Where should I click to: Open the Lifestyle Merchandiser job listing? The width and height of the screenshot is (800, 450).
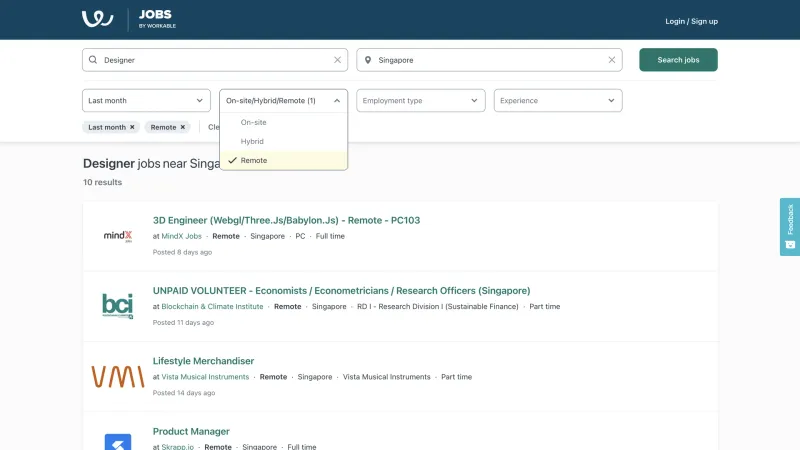[203, 361]
